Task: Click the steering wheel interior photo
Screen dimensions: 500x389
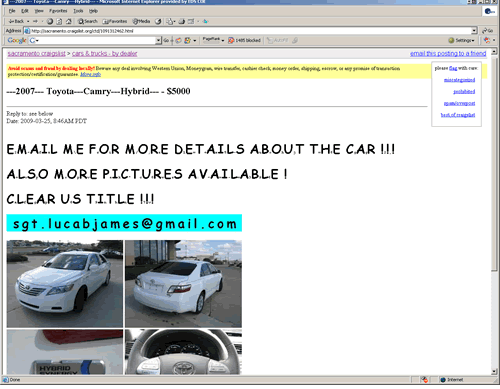Action: pyautogui.click(x=183, y=352)
